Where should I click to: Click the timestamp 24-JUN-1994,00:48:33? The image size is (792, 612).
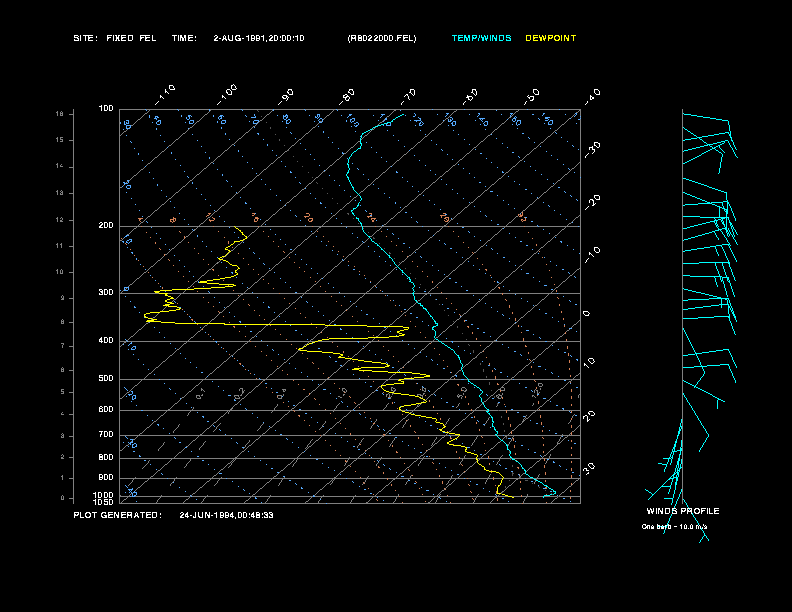point(226,515)
